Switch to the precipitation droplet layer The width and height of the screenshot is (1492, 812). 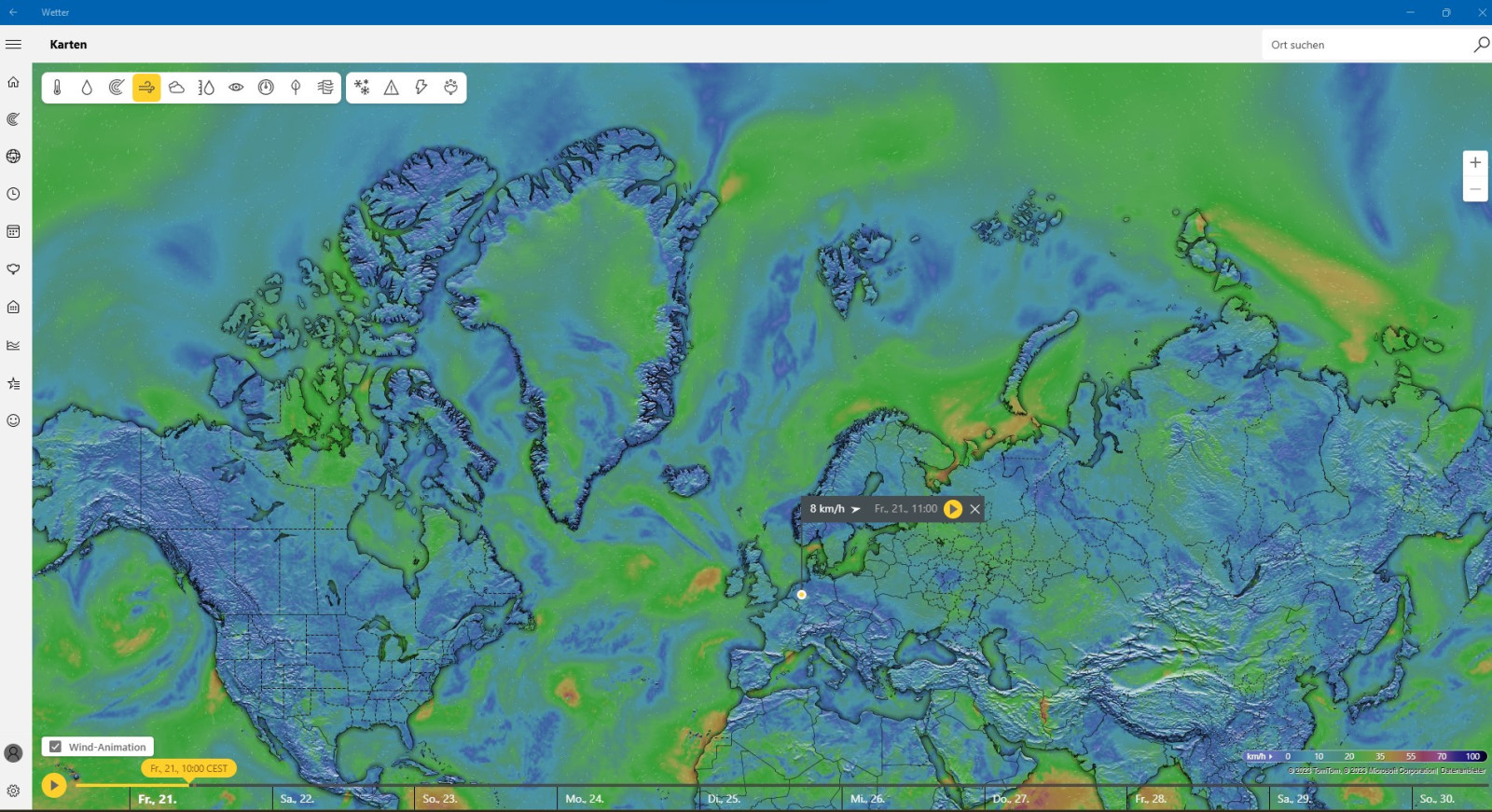point(87,88)
